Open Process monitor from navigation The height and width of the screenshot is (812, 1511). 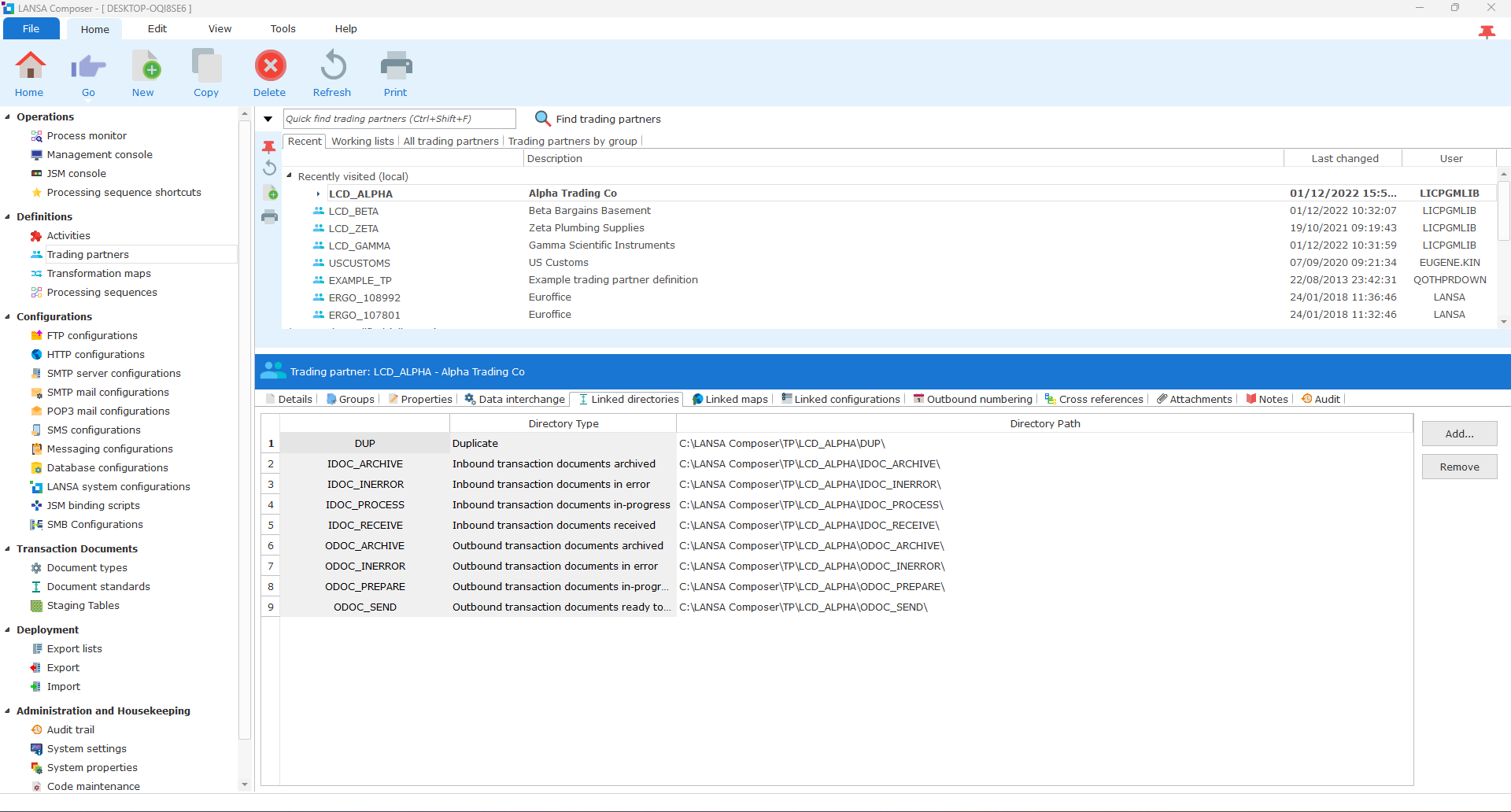tap(87, 136)
